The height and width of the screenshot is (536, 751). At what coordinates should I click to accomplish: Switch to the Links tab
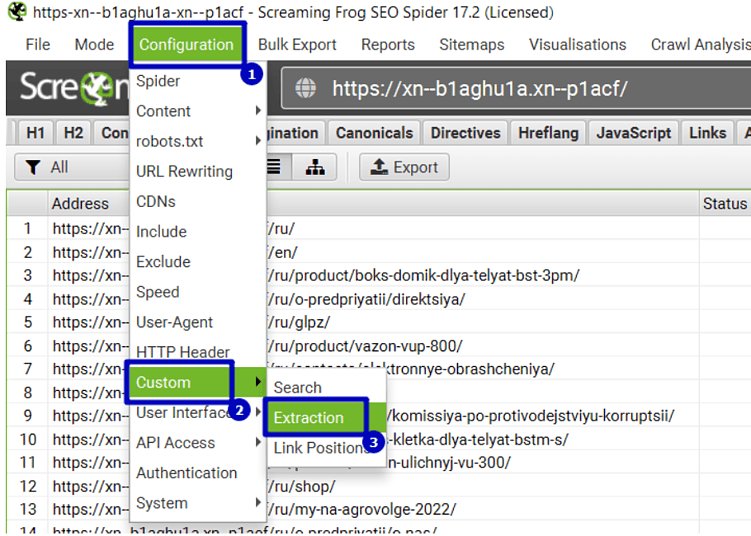[707, 133]
